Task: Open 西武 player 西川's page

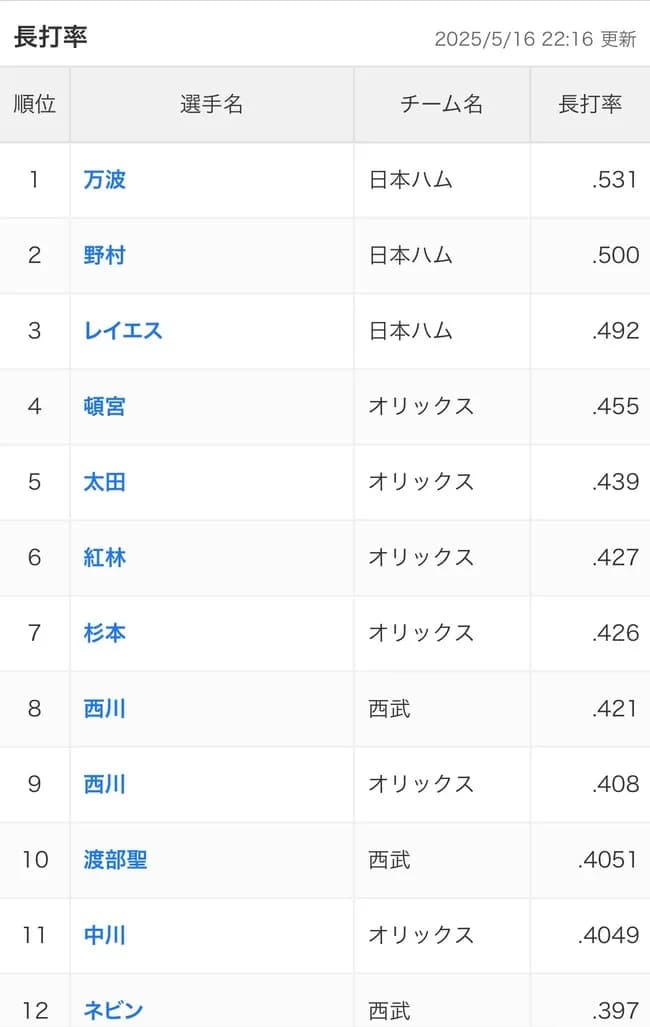Action: 106,709
